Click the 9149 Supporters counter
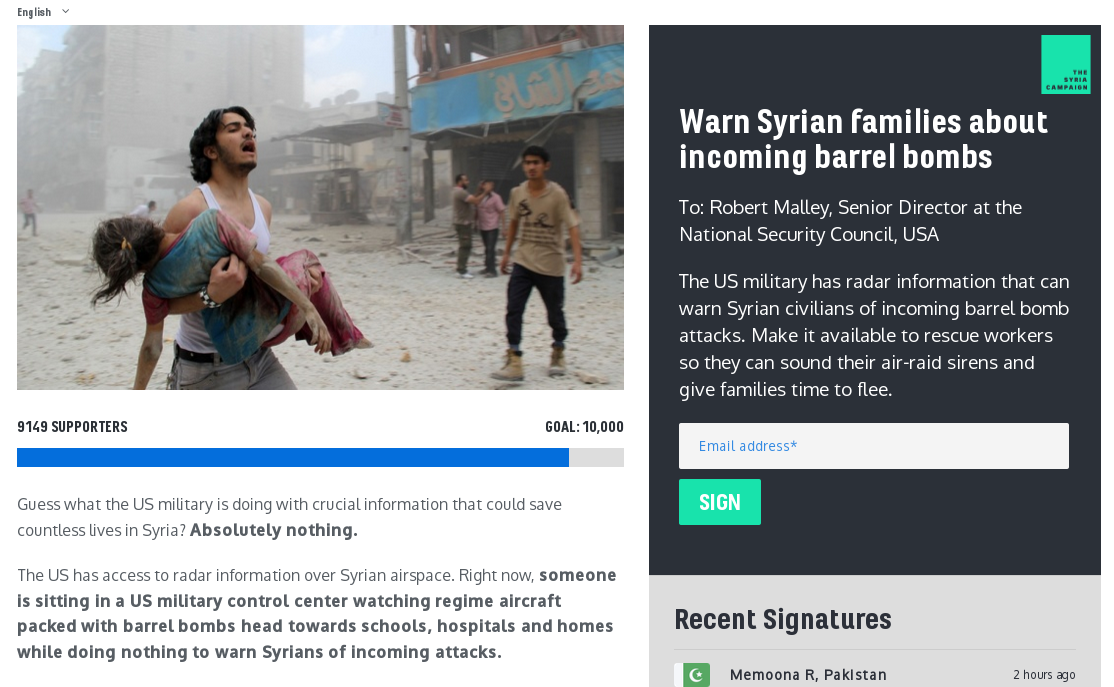1114x687 pixels. (x=72, y=426)
